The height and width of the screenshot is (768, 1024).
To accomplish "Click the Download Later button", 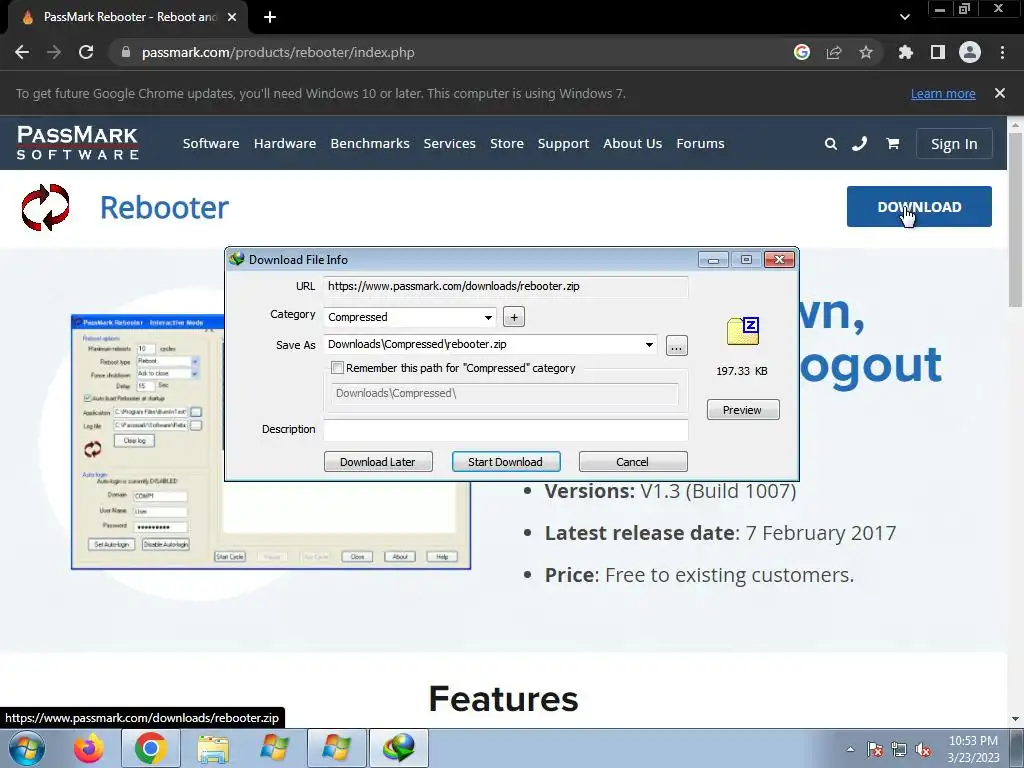I will (378, 462).
